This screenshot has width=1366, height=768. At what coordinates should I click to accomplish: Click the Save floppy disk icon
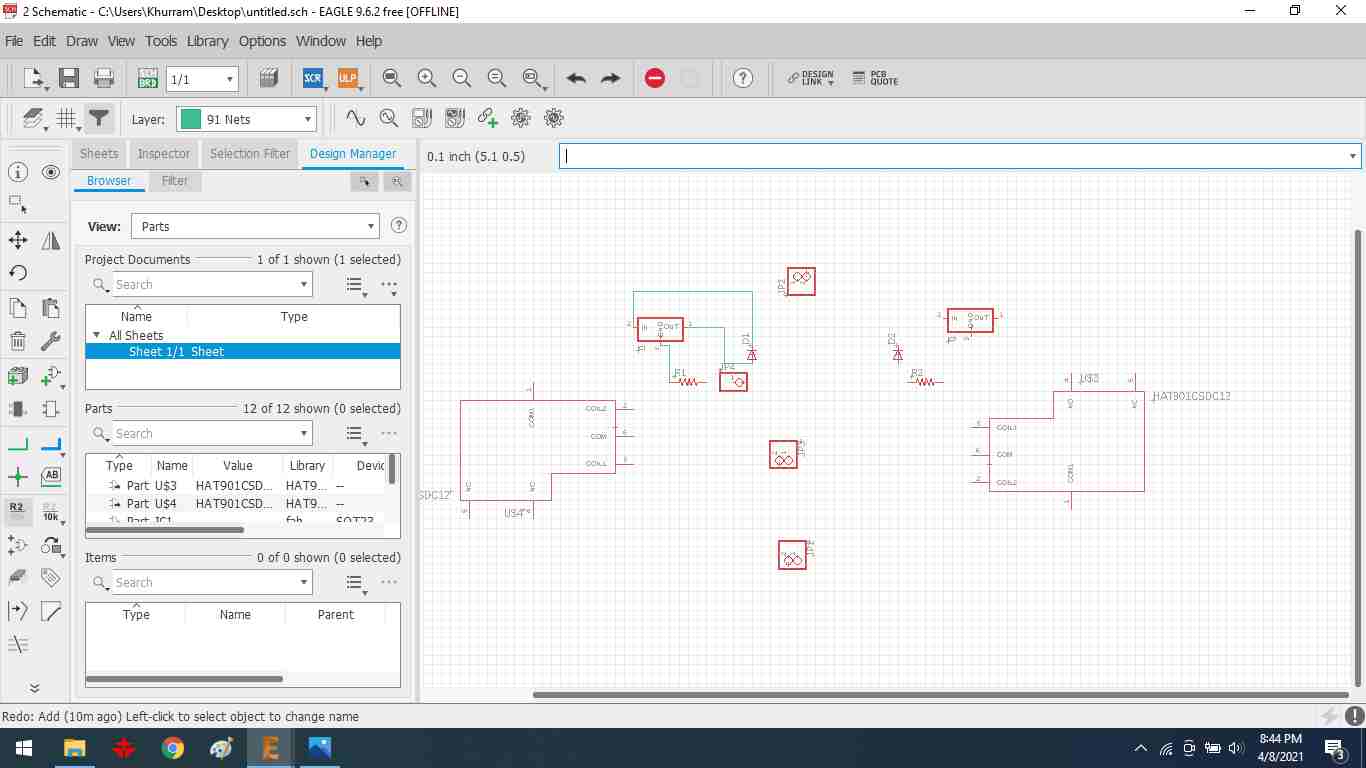(69, 78)
